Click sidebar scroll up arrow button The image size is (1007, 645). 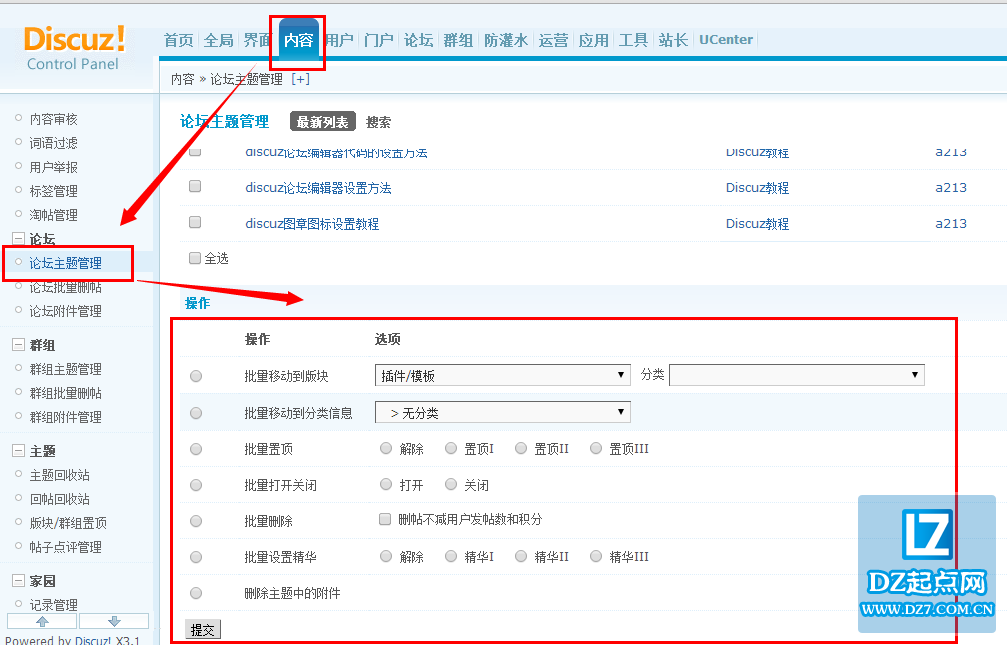[42, 621]
